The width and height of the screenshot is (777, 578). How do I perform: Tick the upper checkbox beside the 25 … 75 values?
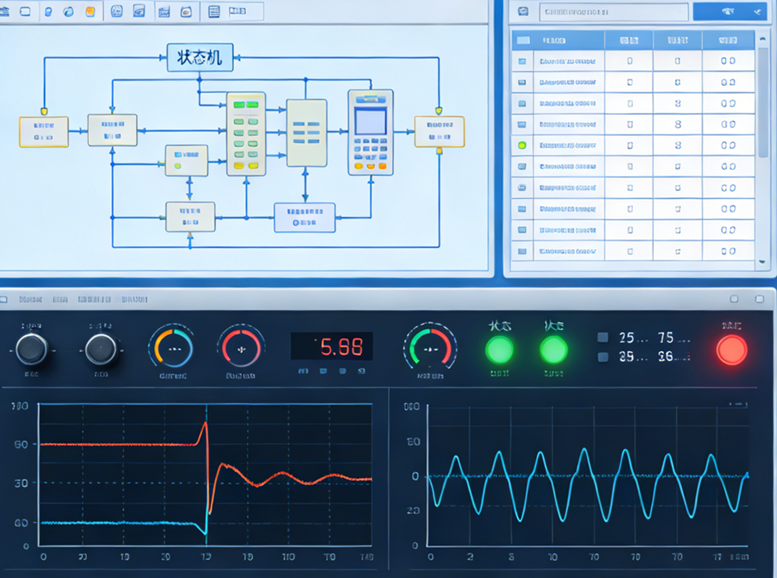[602, 338]
